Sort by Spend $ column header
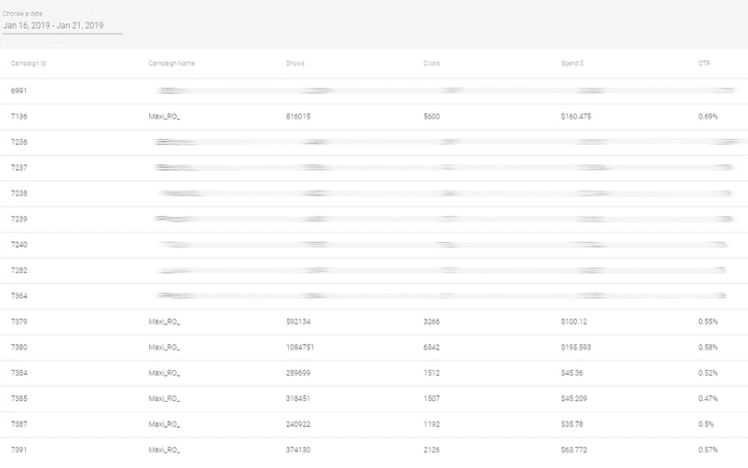This screenshot has width=748, height=468. pos(572,63)
